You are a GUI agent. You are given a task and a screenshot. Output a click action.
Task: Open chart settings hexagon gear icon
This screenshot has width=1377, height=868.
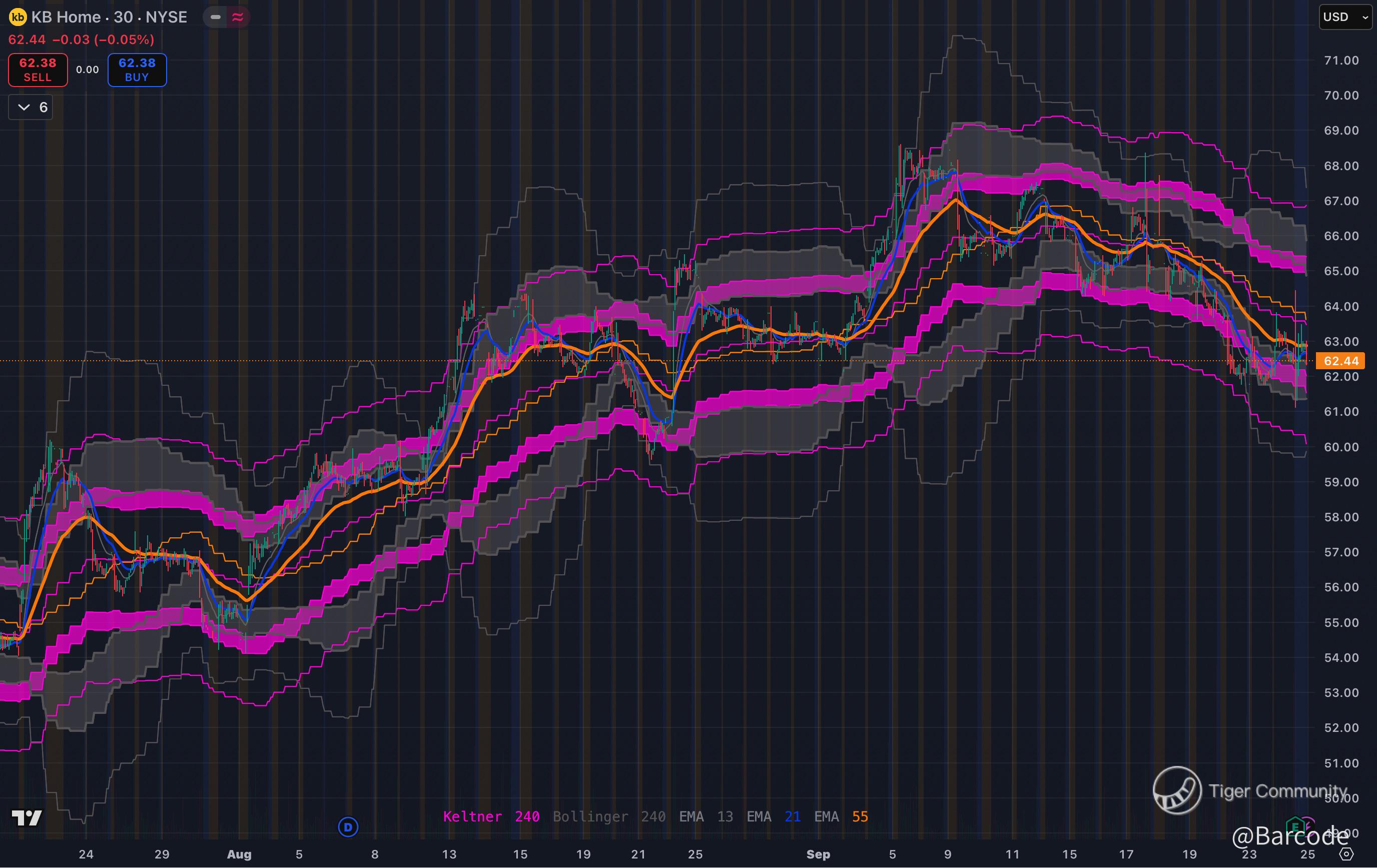[1346, 854]
